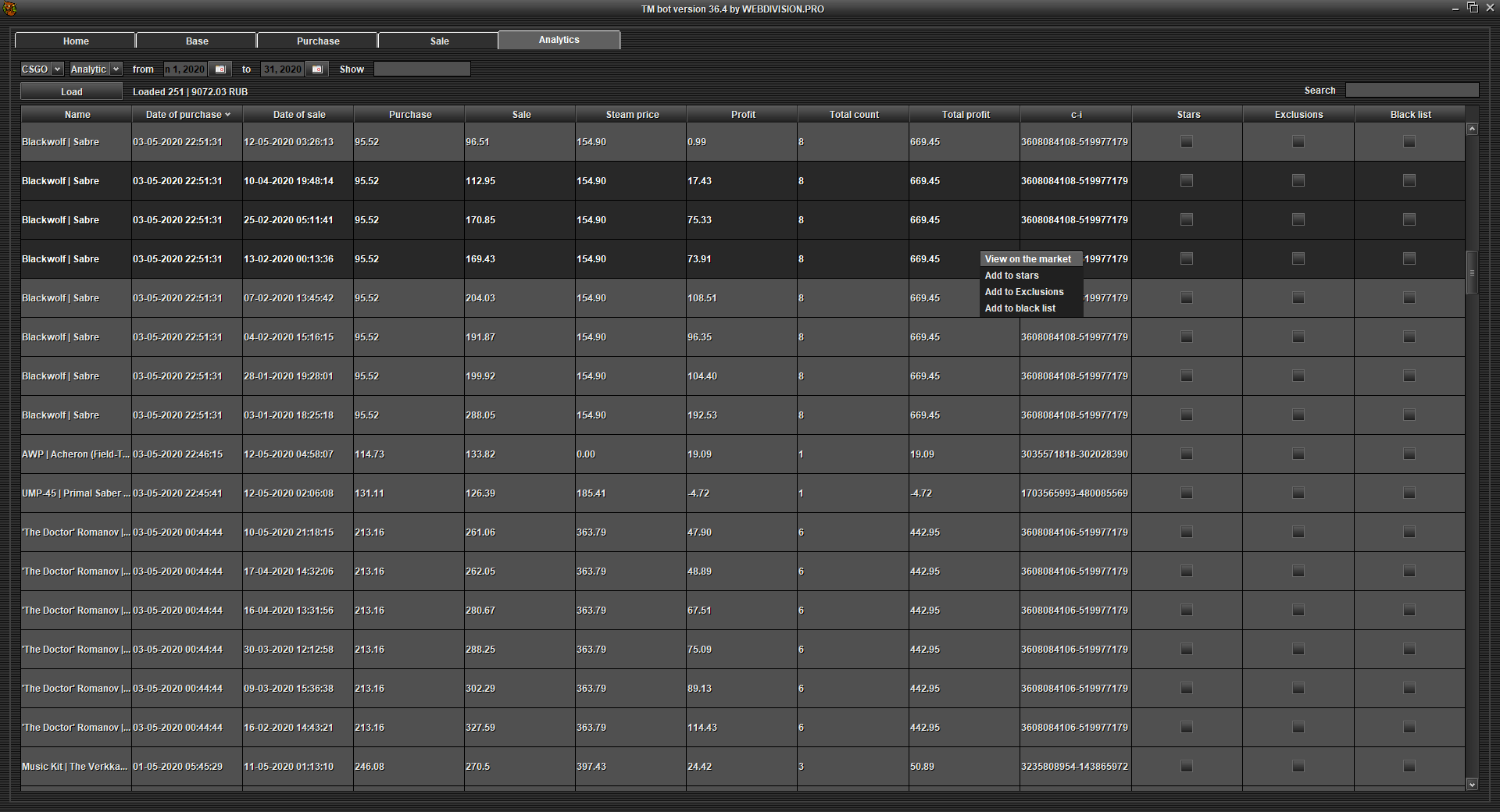Click scroll up arrow of table
The height and width of the screenshot is (812, 1500).
[1472, 129]
